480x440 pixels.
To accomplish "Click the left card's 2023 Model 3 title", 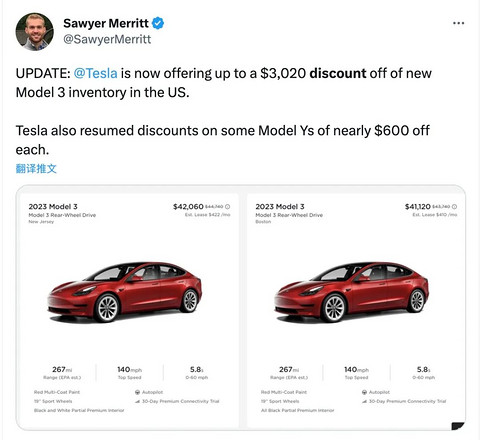I will [53, 207].
